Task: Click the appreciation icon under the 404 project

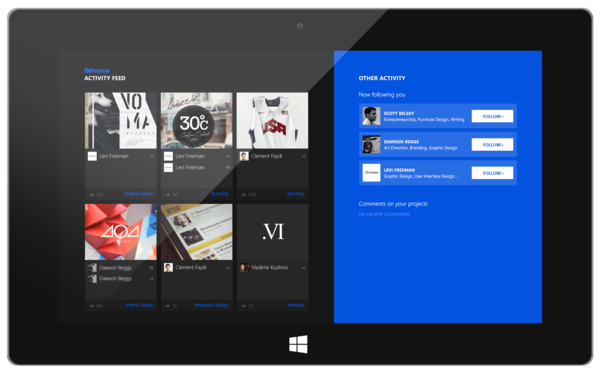Action: coord(91,306)
